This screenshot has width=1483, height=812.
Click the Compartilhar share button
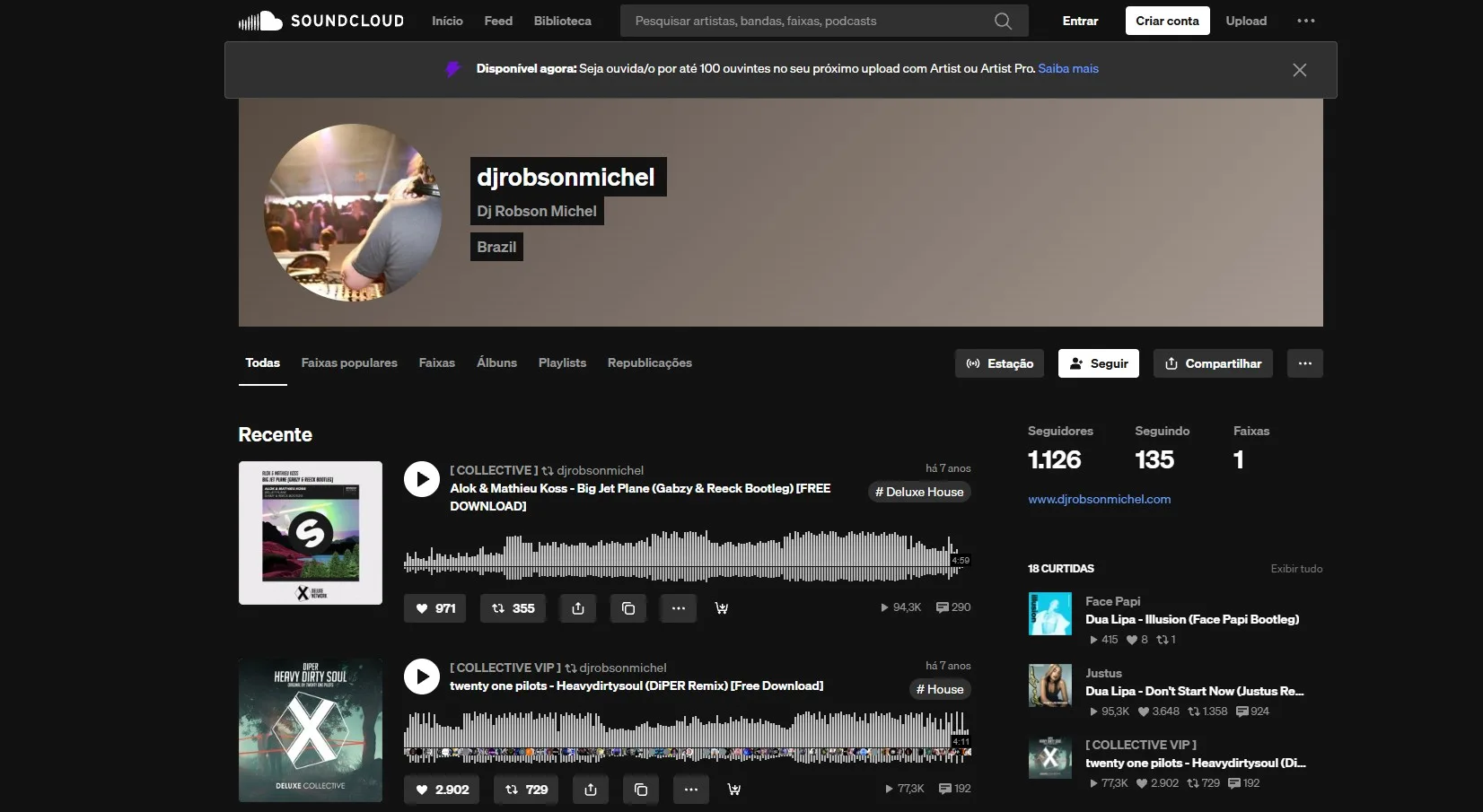(x=1213, y=363)
